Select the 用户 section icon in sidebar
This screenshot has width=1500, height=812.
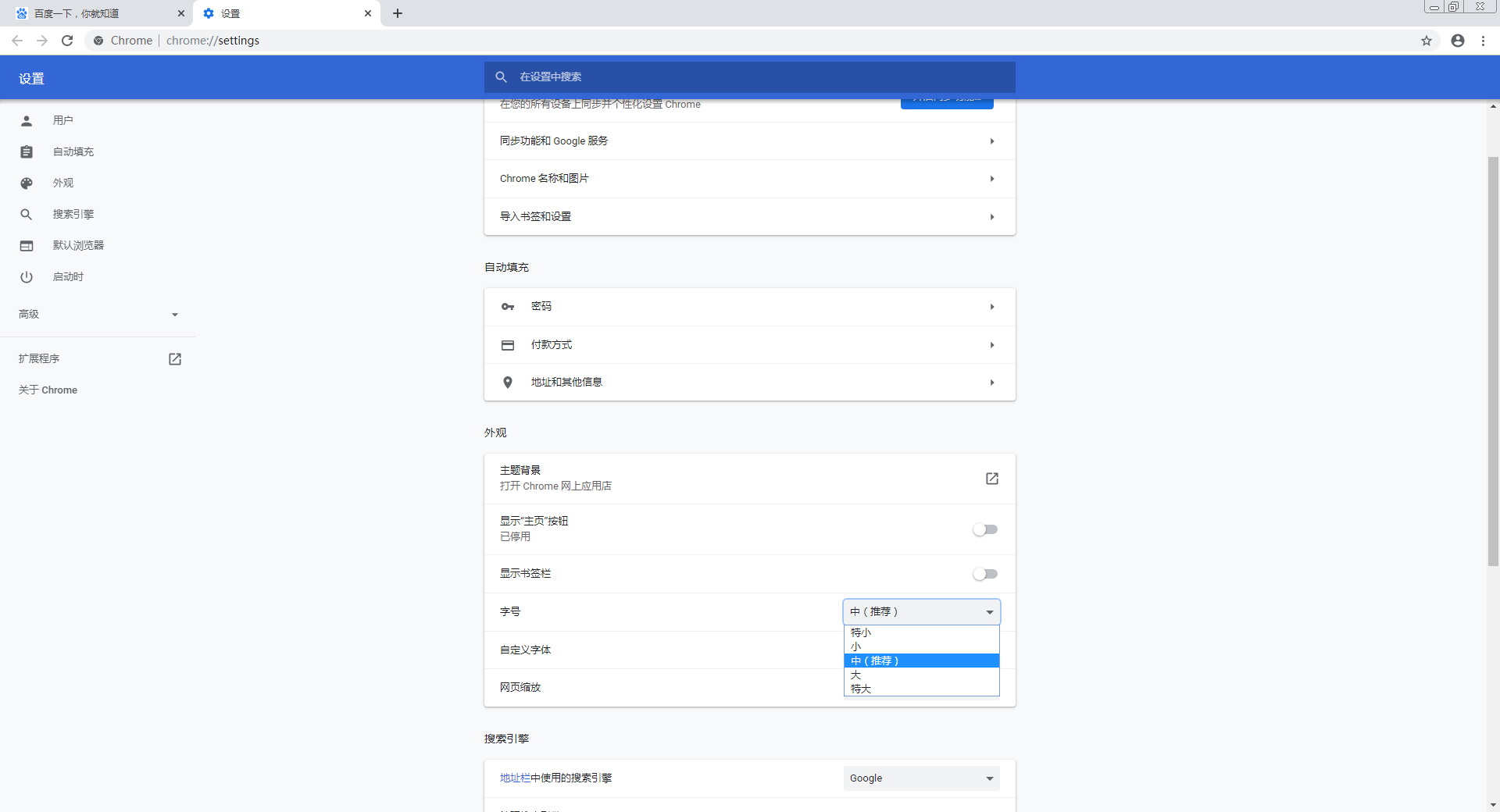[x=26, y=120]
